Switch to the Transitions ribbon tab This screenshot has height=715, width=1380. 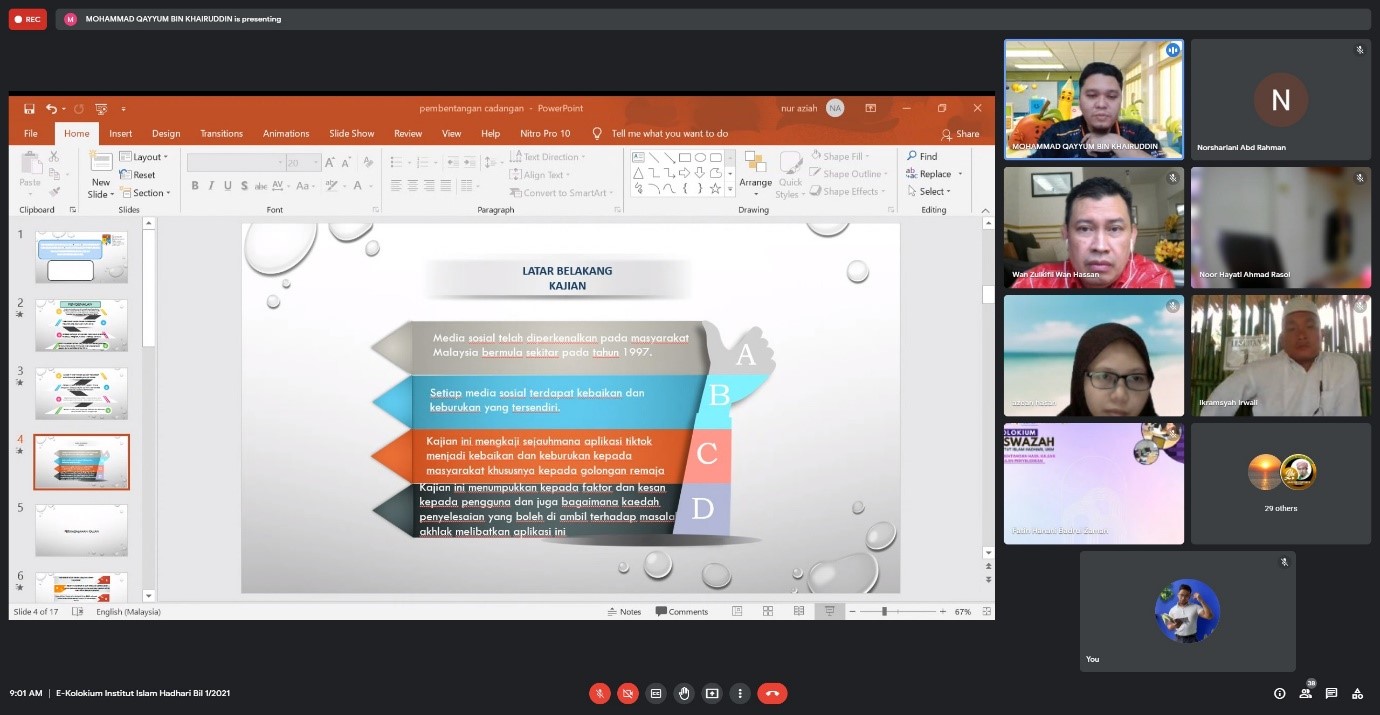[221, 133]
